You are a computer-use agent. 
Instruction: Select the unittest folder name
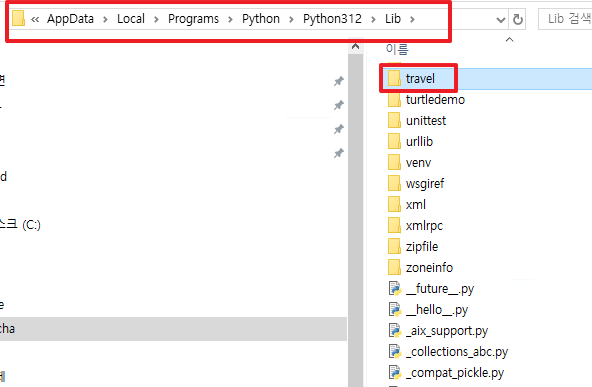(x=426, y=121)
